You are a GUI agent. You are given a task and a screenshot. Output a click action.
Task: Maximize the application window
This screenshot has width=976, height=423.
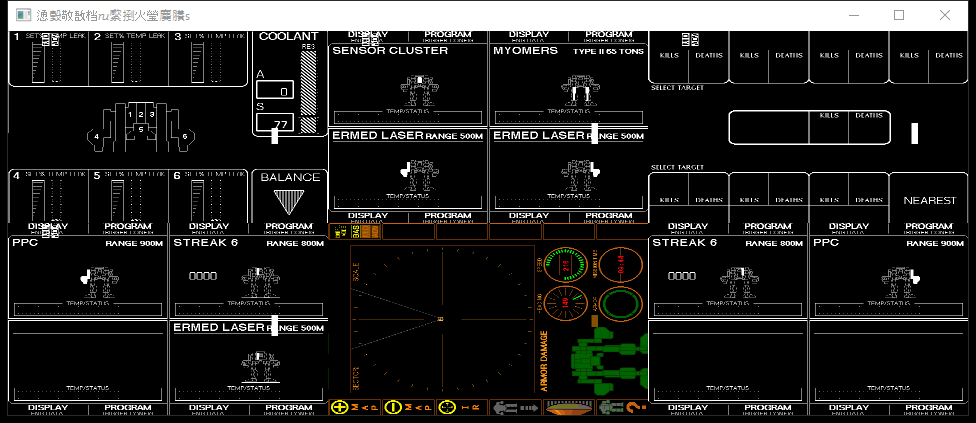pos(899,15)
